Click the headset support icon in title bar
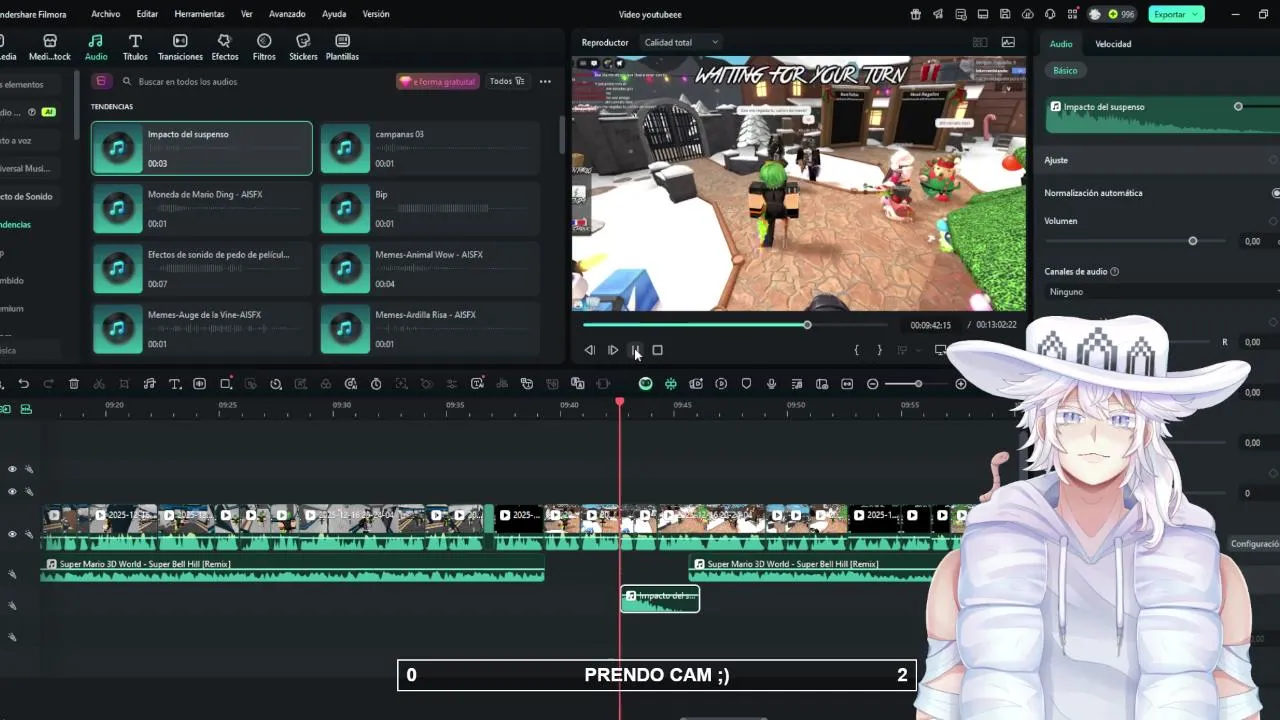Viewport: 1280px width, 720px height. 1050,14
